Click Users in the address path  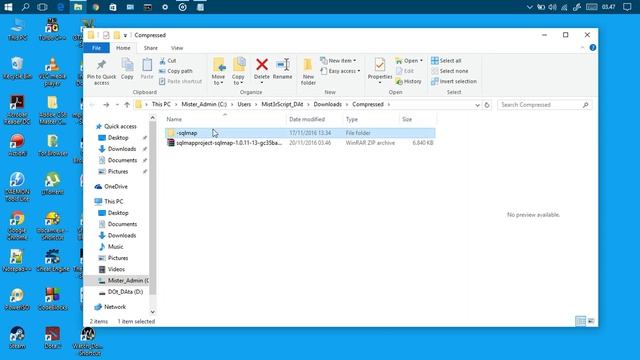point(244,104)
